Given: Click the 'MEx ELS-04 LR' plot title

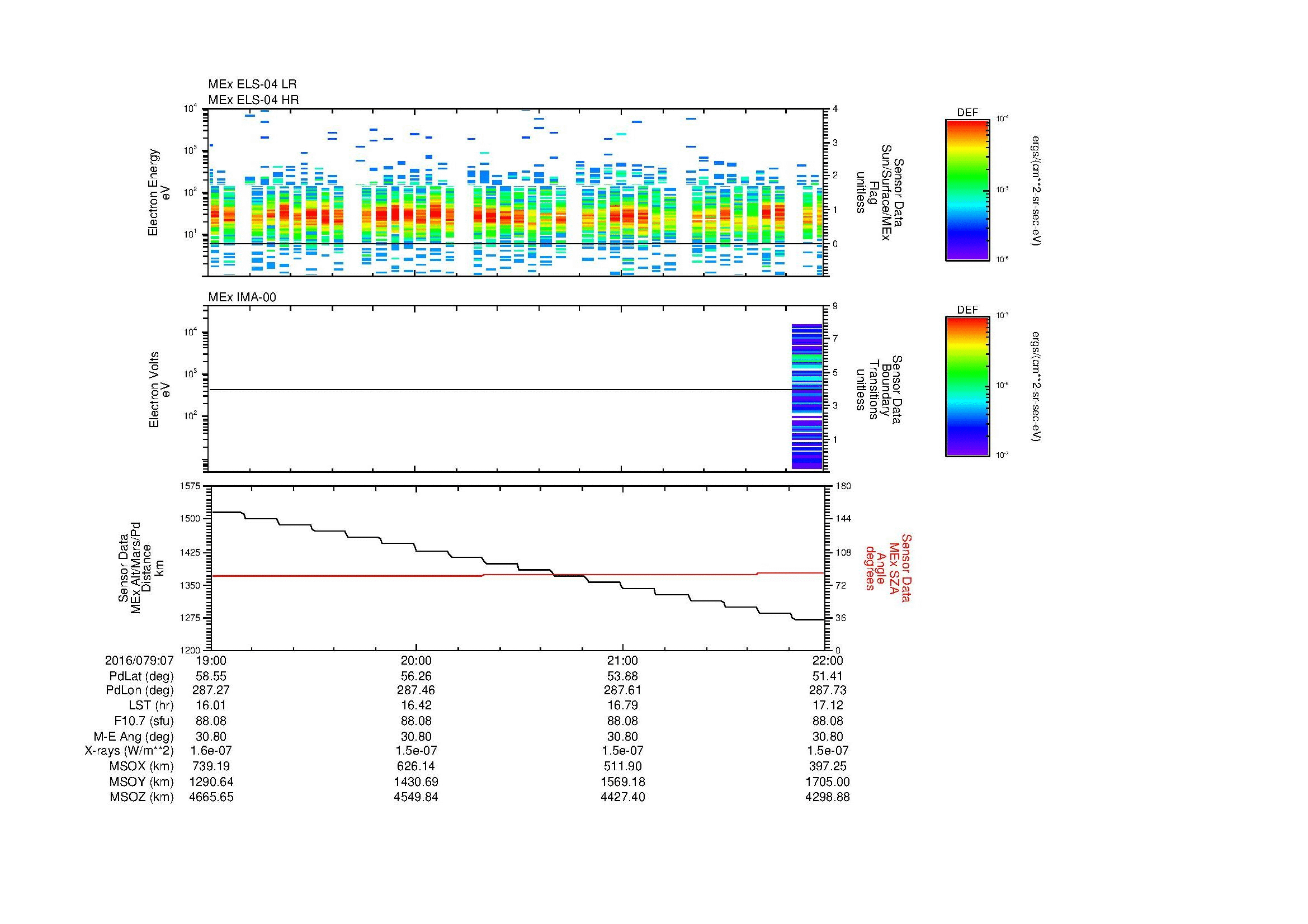Looking at the screenshot, I should coord(252,84).
